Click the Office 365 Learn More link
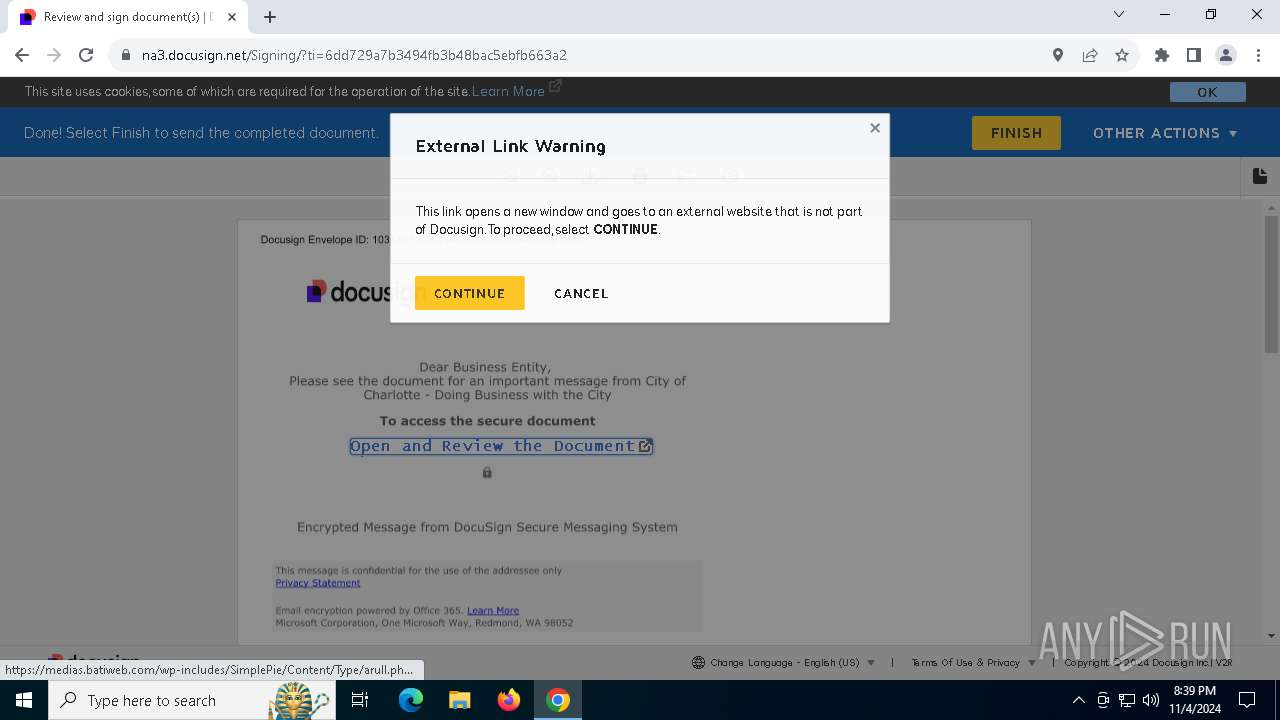Screen dimensions: 1280x720 pyautogui.click(x=493, y=610)
